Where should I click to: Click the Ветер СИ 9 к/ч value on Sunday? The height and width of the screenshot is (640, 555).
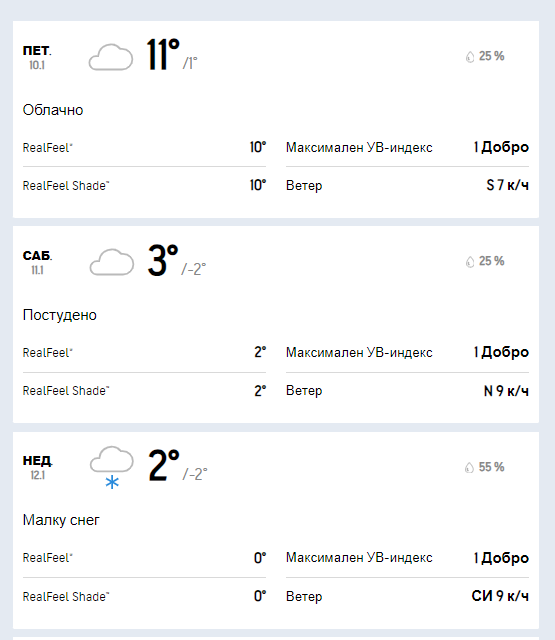coord(500,596)
